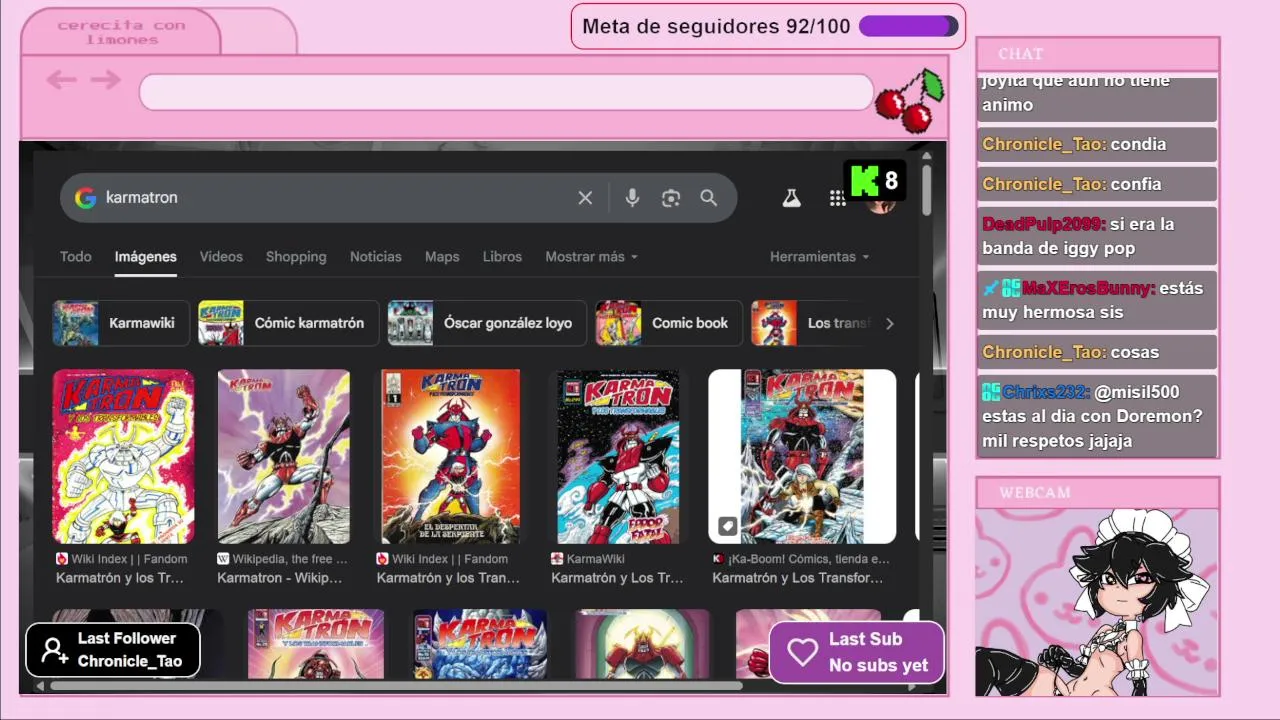The height and width of the screenshot is (720, 1280).
Task: Click the Last Sub heart icon
Action: pyautogui.click(x=802, y=652)
